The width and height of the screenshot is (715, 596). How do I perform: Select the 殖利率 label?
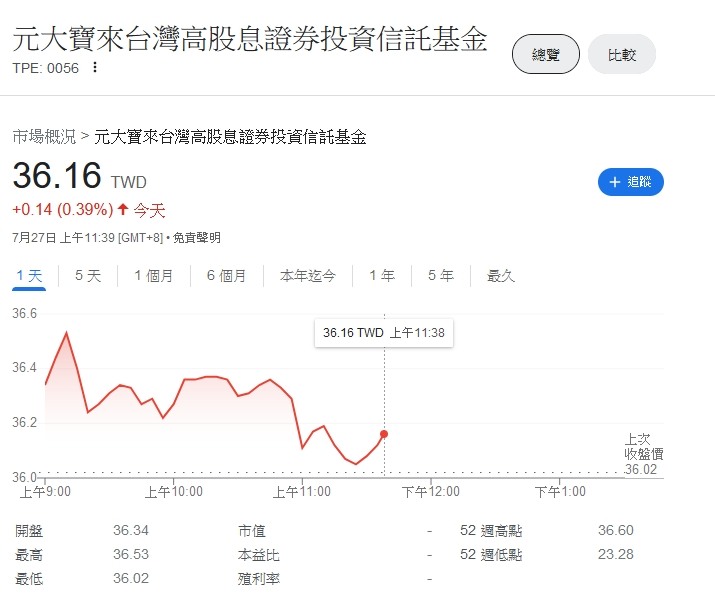pyautogui.click(x=259, y=579)
